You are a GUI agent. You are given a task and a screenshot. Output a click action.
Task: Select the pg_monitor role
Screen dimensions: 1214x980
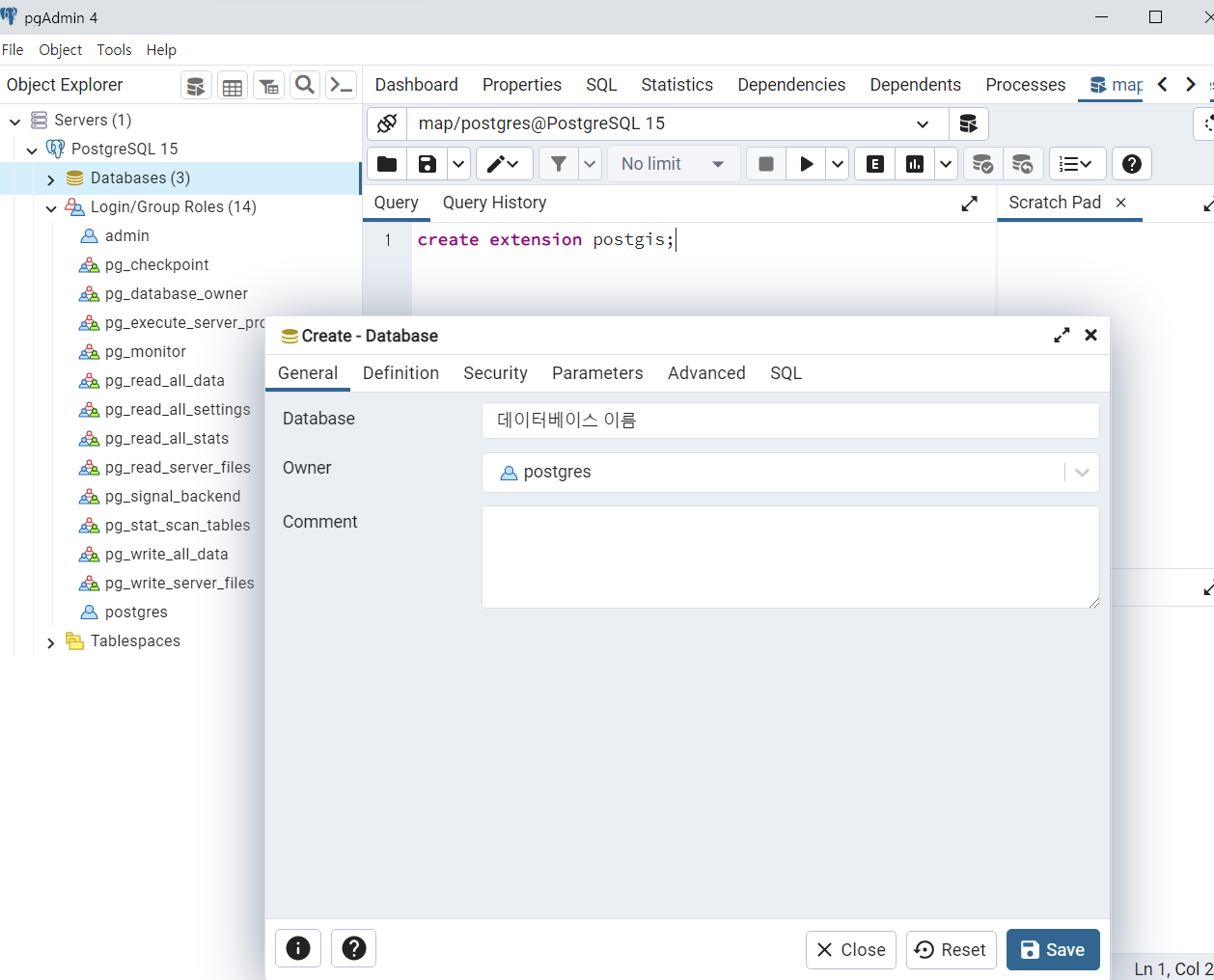pyautogui.click(x=145, y=352)
